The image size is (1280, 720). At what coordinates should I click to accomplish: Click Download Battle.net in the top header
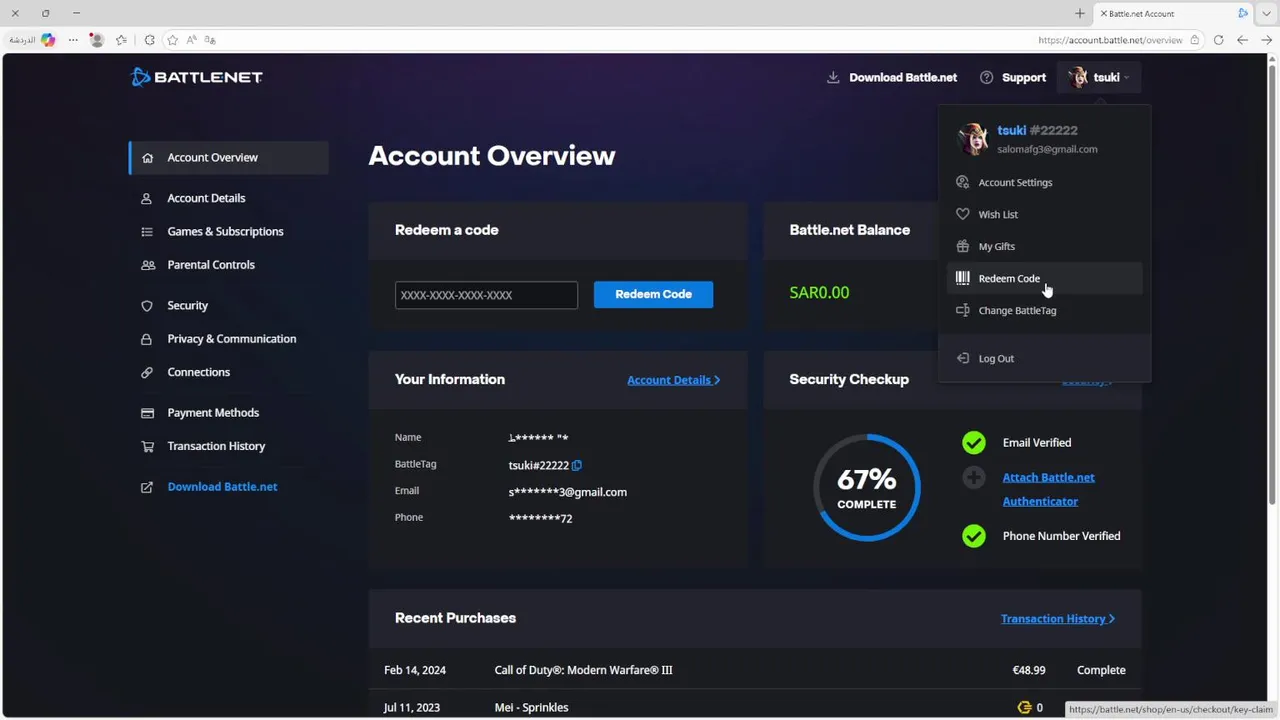(x=903, y=77)
